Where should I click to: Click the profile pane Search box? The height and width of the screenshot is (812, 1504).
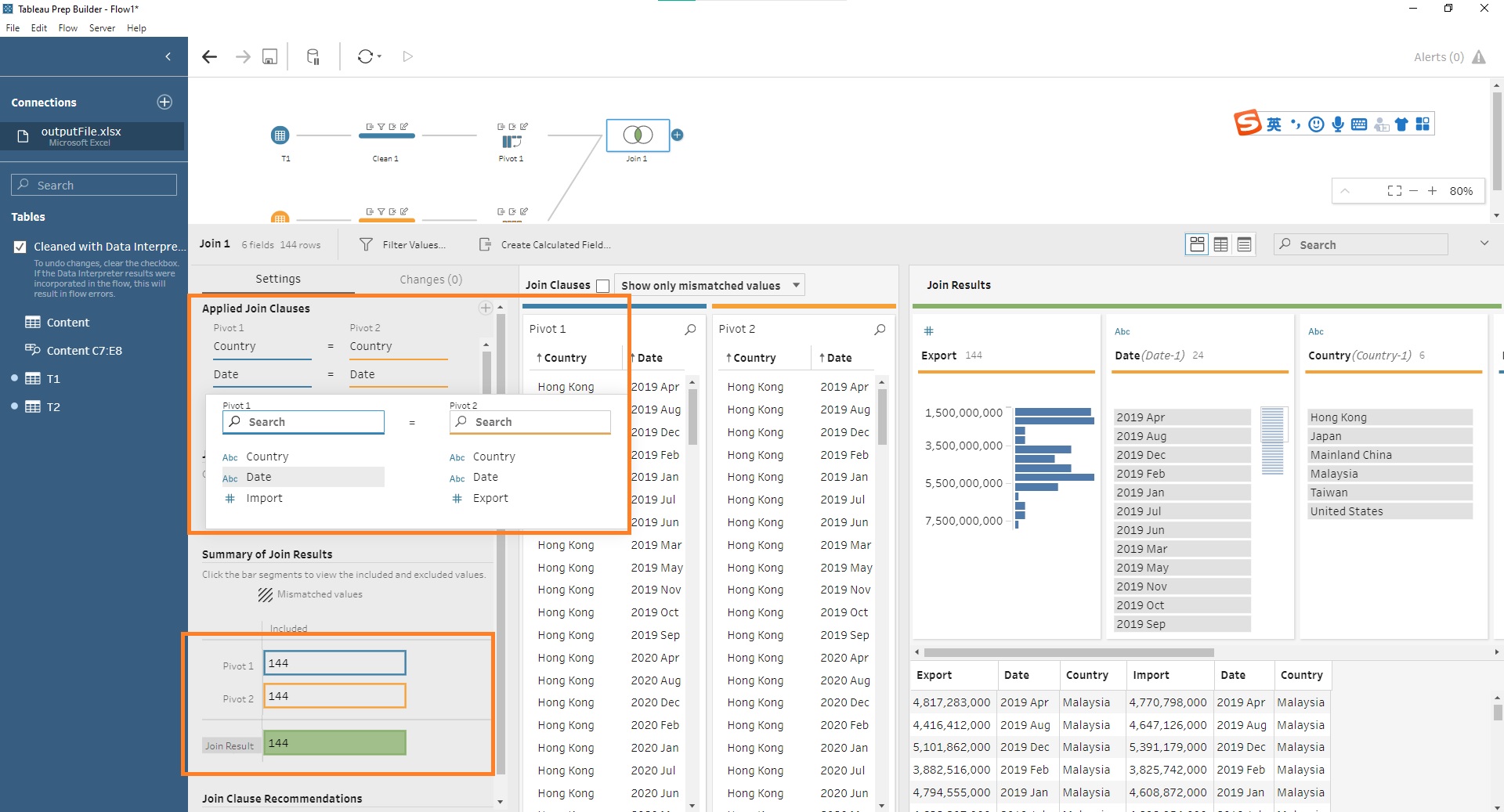tap(1361, 244)
